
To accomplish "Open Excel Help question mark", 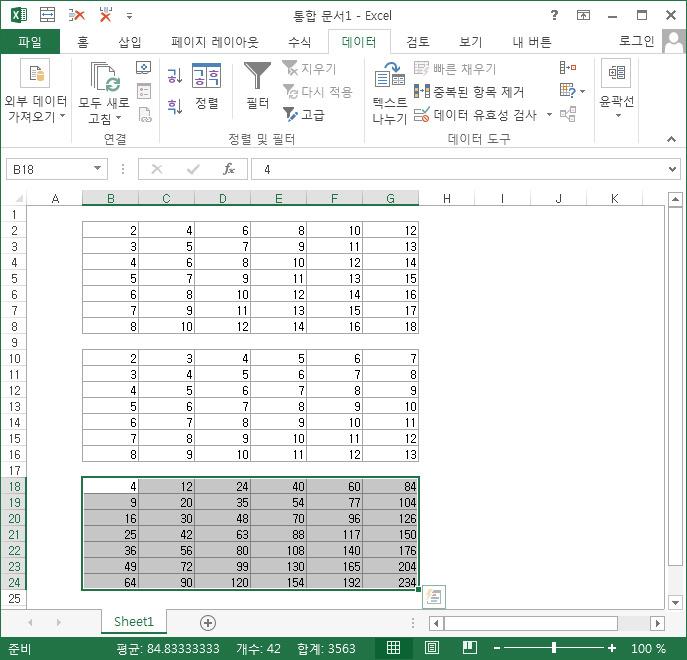I will pyautogui.click(x=554, y=15).
